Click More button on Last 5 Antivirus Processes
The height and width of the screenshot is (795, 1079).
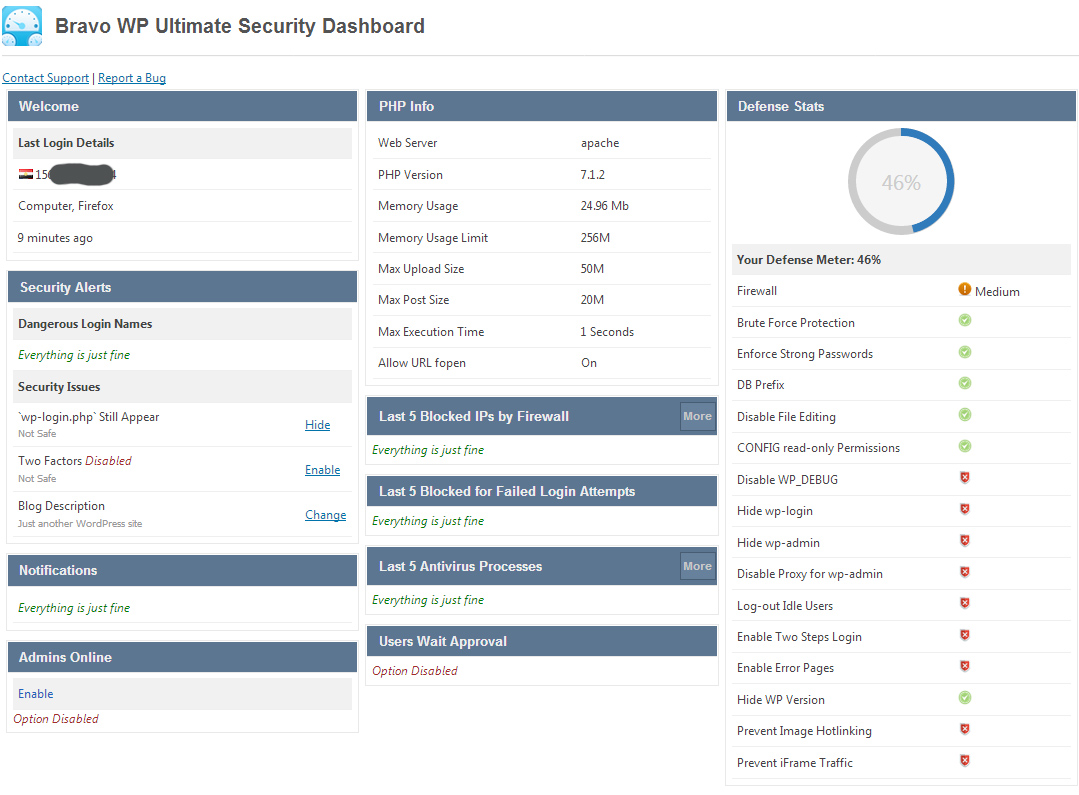click(697, 566)
